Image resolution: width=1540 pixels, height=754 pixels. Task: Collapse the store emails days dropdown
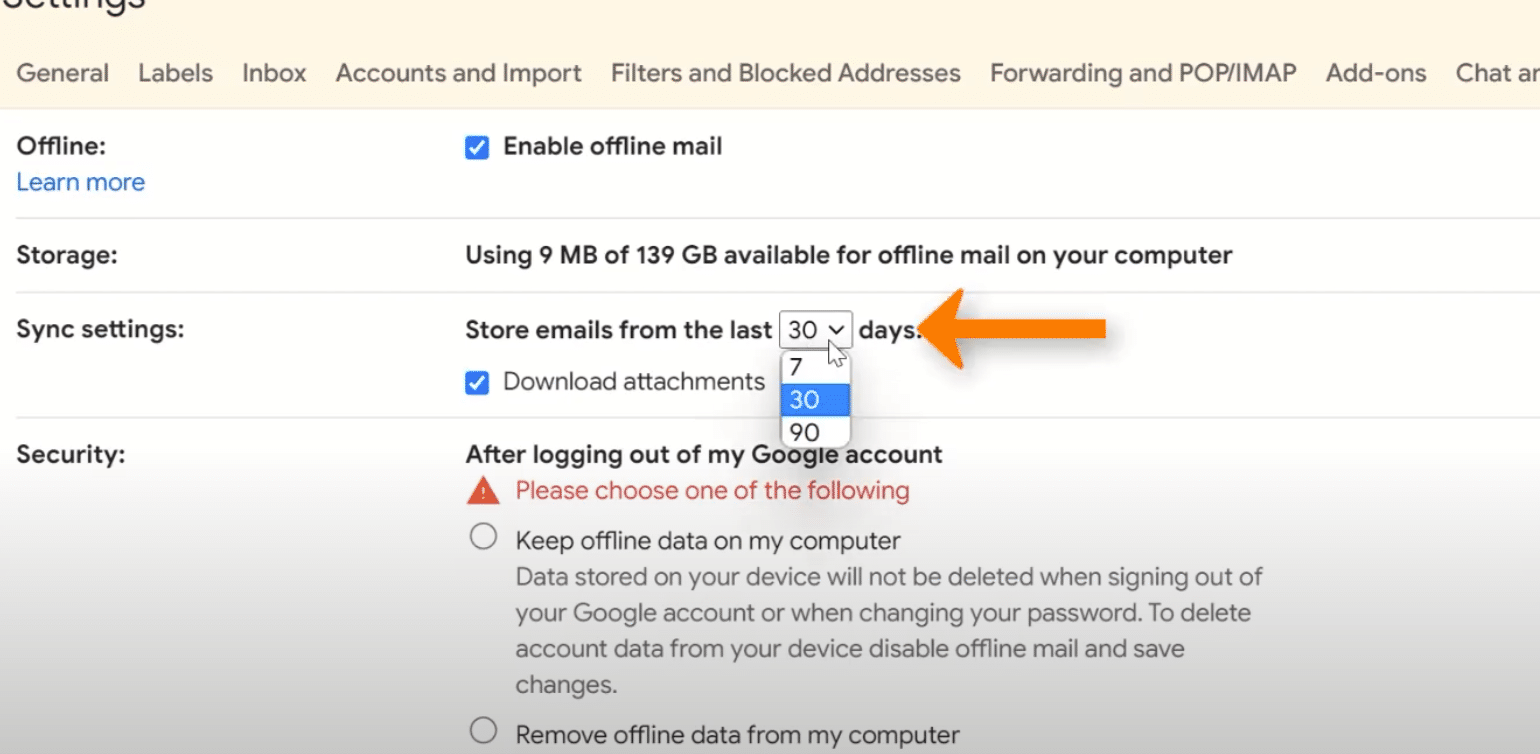point(815,329)
